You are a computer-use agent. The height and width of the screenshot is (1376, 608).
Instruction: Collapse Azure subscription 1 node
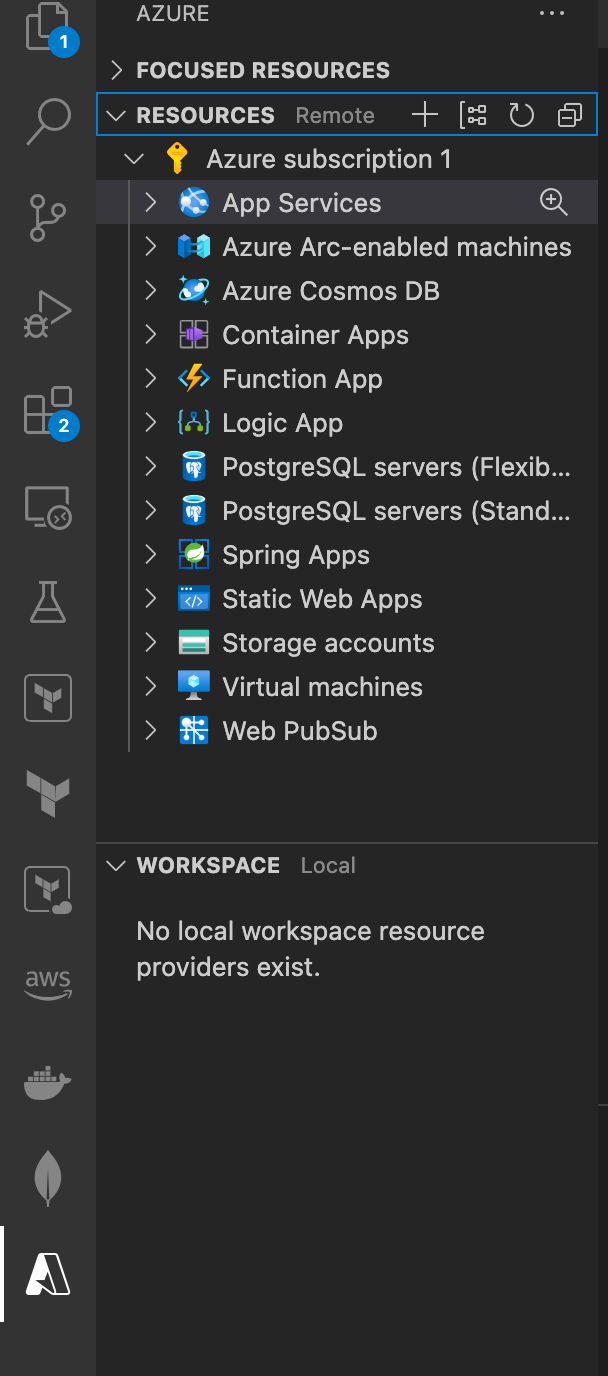coord(134,159)
